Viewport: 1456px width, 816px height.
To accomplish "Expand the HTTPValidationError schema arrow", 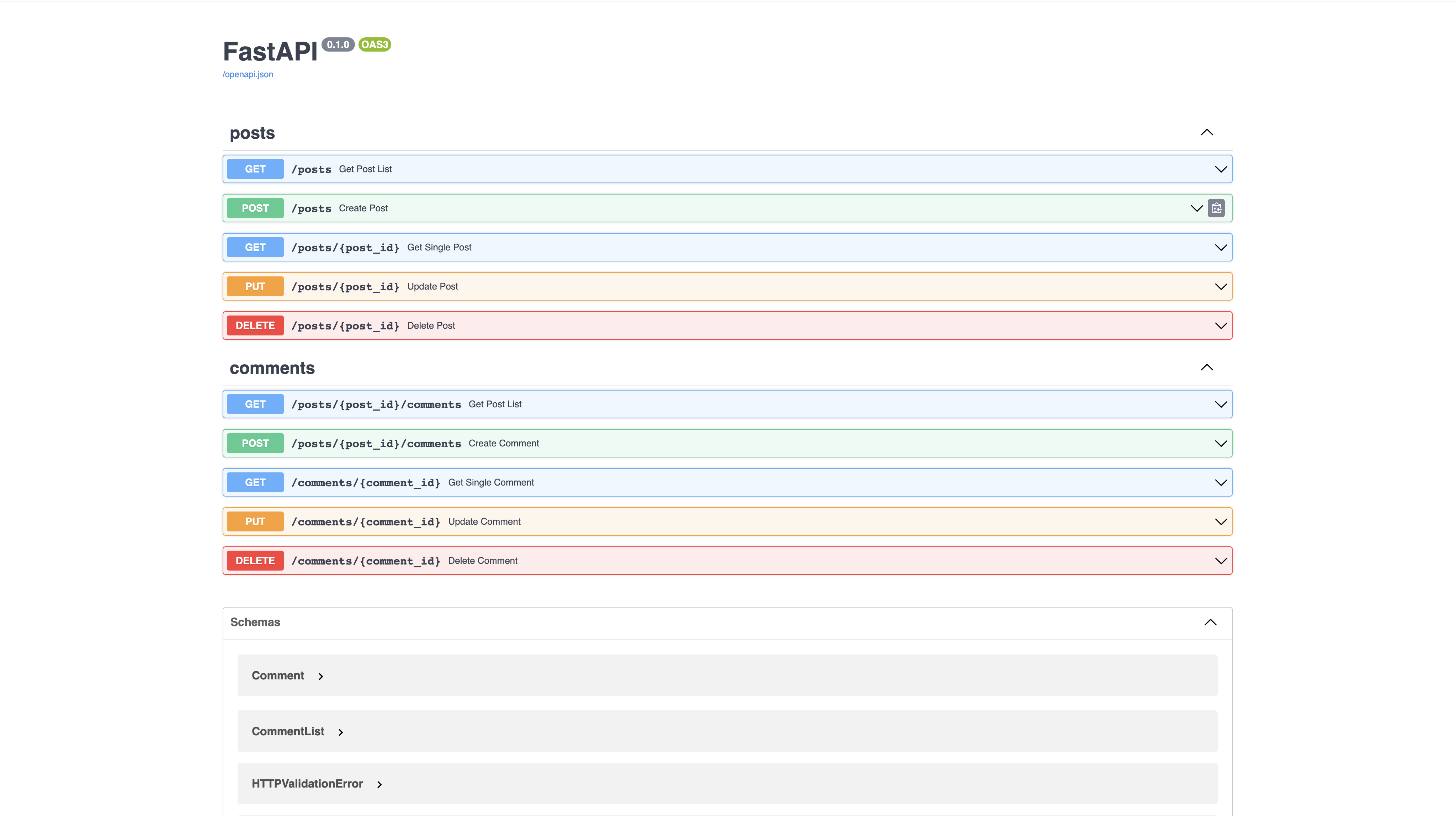I will pos(379,784).
